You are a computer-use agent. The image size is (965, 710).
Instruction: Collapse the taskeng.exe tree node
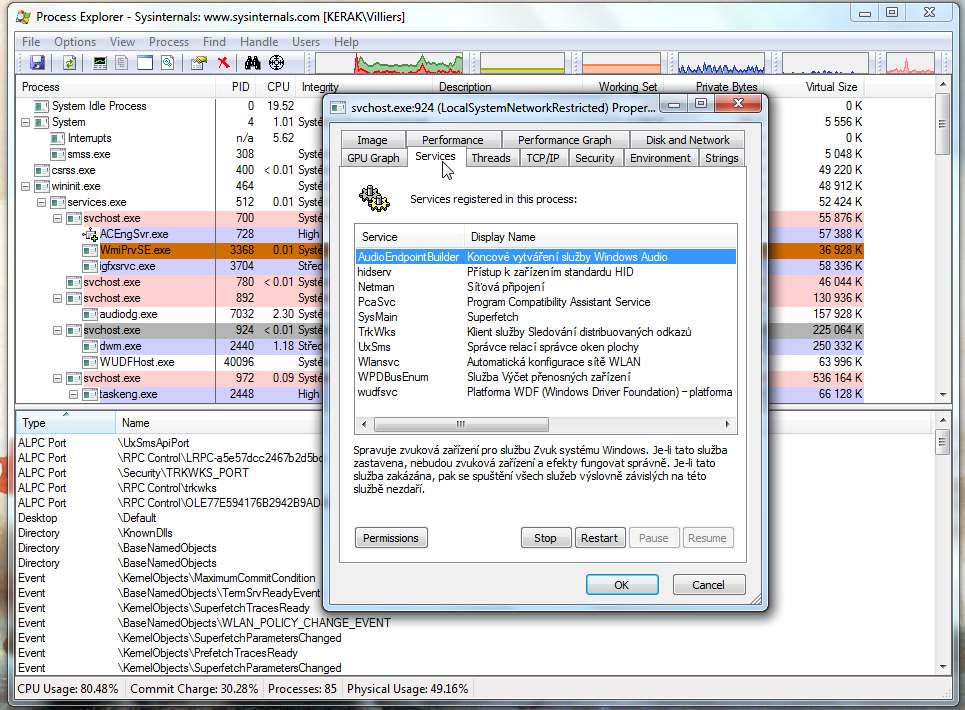74,394
